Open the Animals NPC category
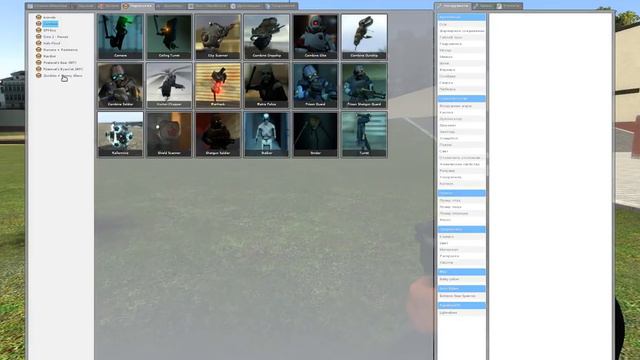The width and height of the screenshot is (640, 360). click(x=49, y=18)
